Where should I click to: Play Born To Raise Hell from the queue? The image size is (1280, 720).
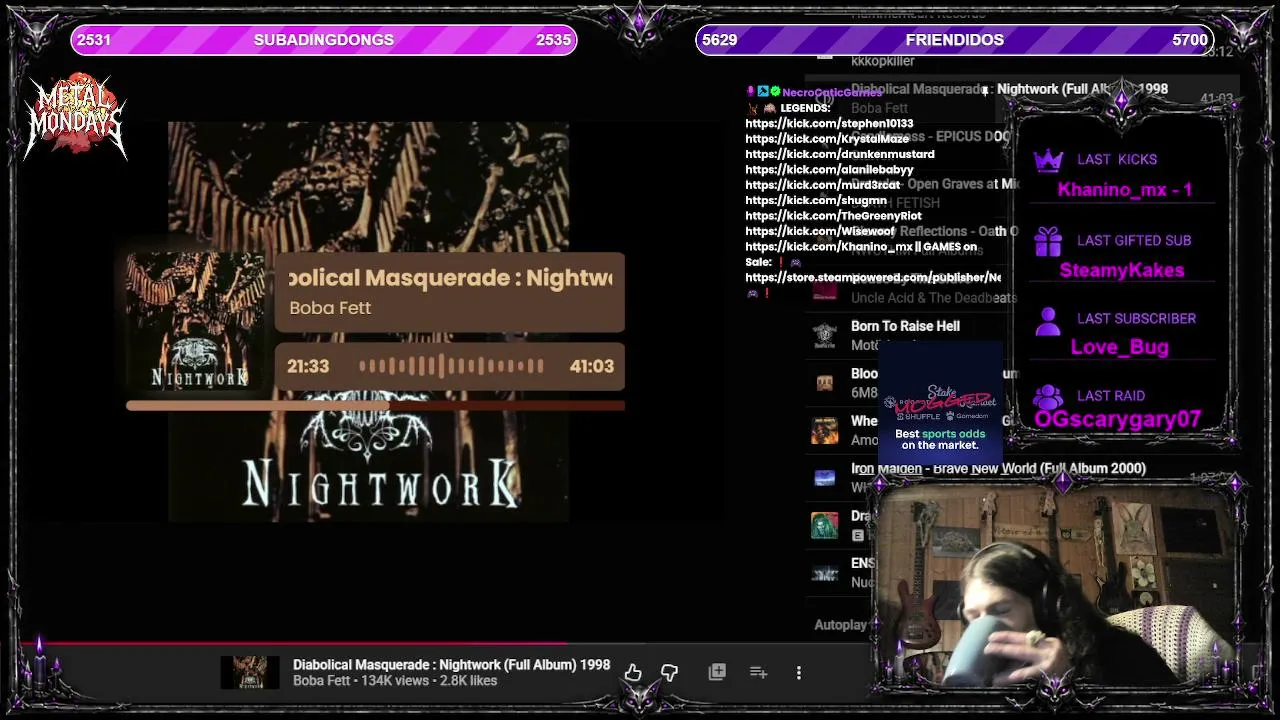tap(905, 326)
